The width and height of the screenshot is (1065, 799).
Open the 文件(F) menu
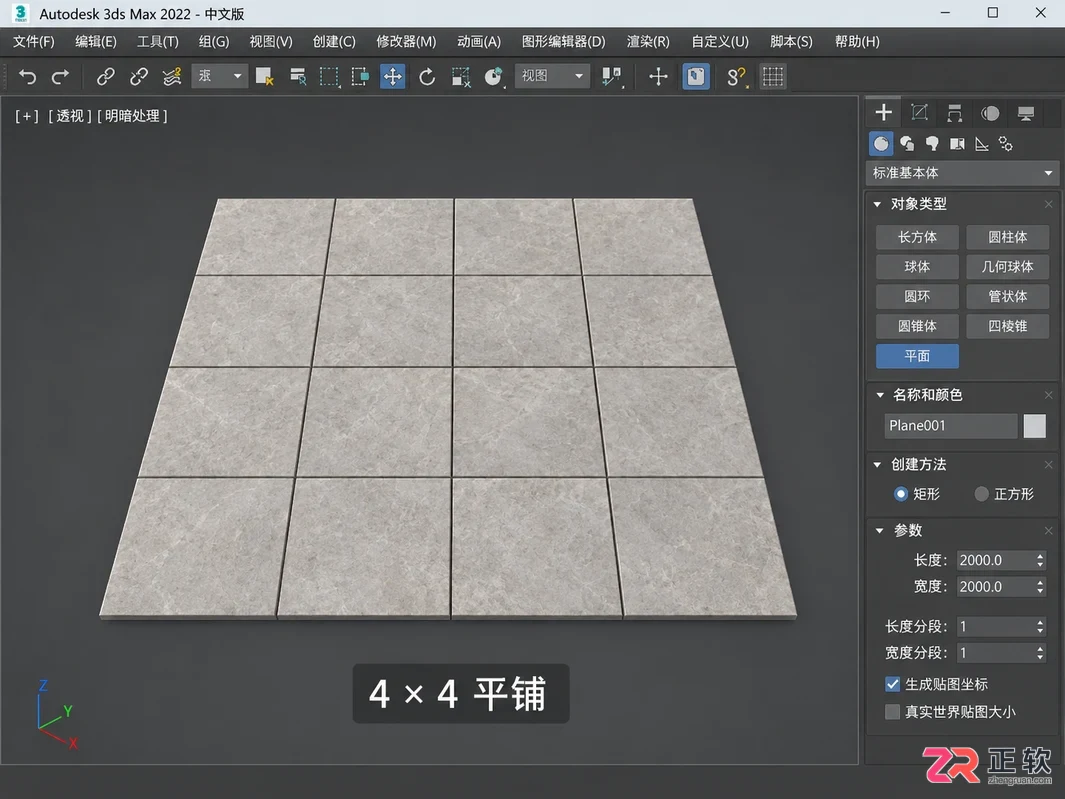pyautogui.click(x=34, y=41)
